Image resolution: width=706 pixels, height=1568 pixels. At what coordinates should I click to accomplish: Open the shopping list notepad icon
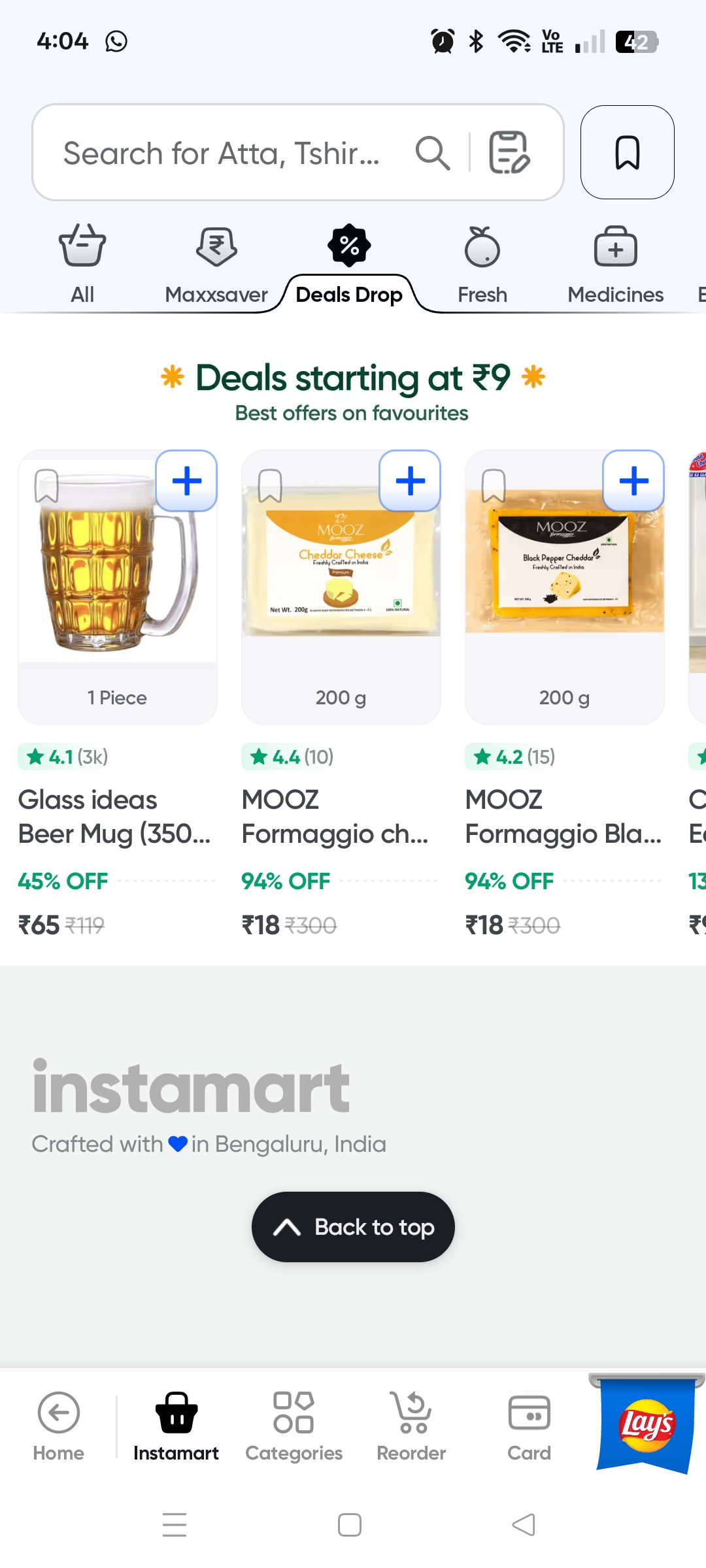(x=509, y=153)
